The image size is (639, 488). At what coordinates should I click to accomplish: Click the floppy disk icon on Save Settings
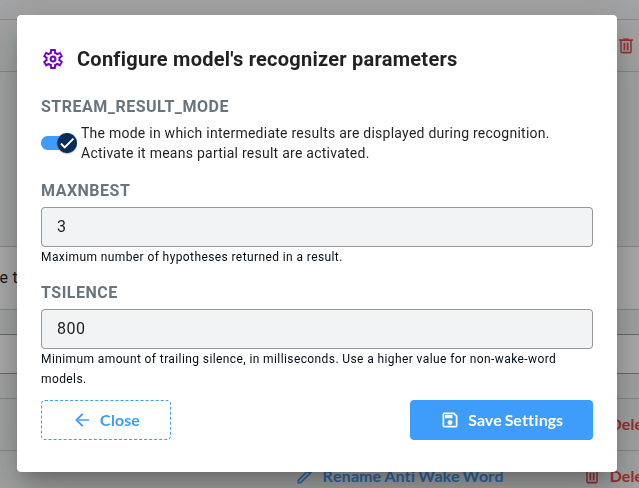[x=450, y=420]
